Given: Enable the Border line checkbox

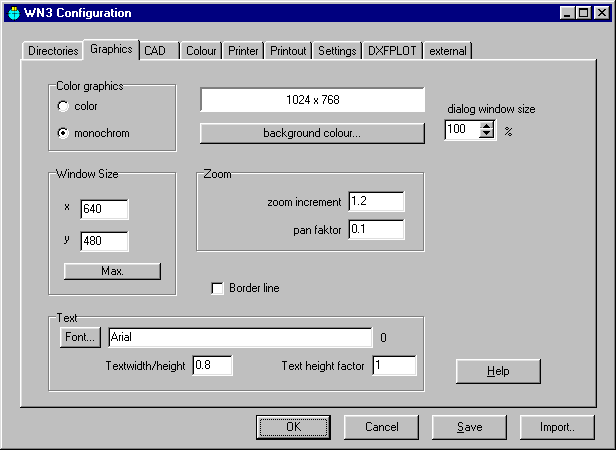Looking at the screenshot, I should point(217,288).
